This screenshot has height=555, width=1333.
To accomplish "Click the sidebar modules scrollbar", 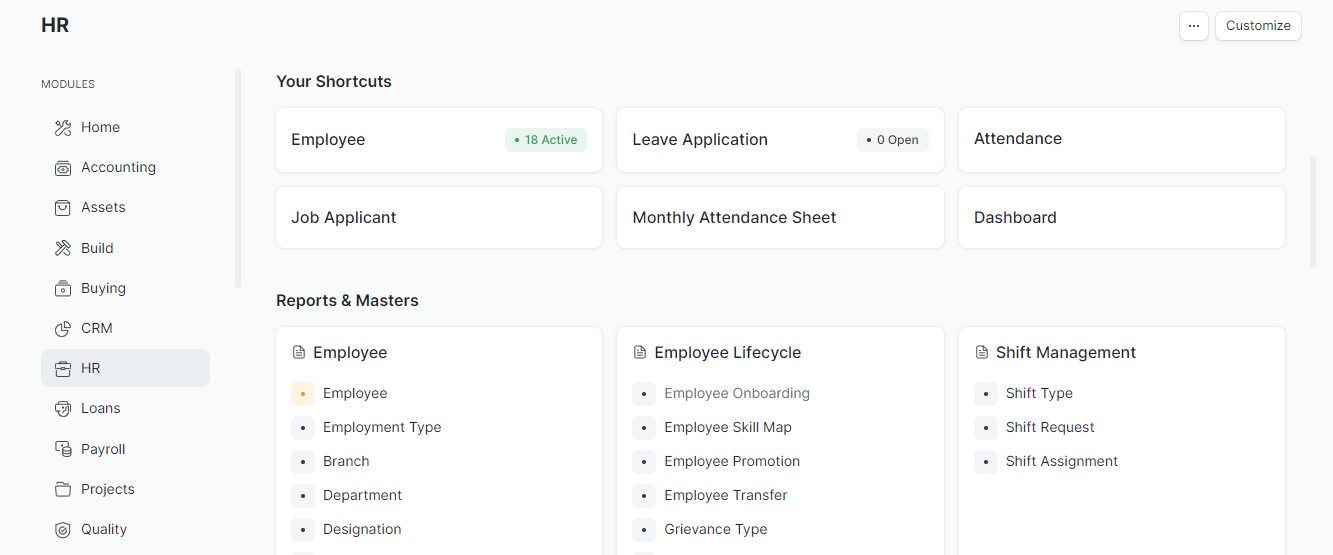I will (238, 178).
